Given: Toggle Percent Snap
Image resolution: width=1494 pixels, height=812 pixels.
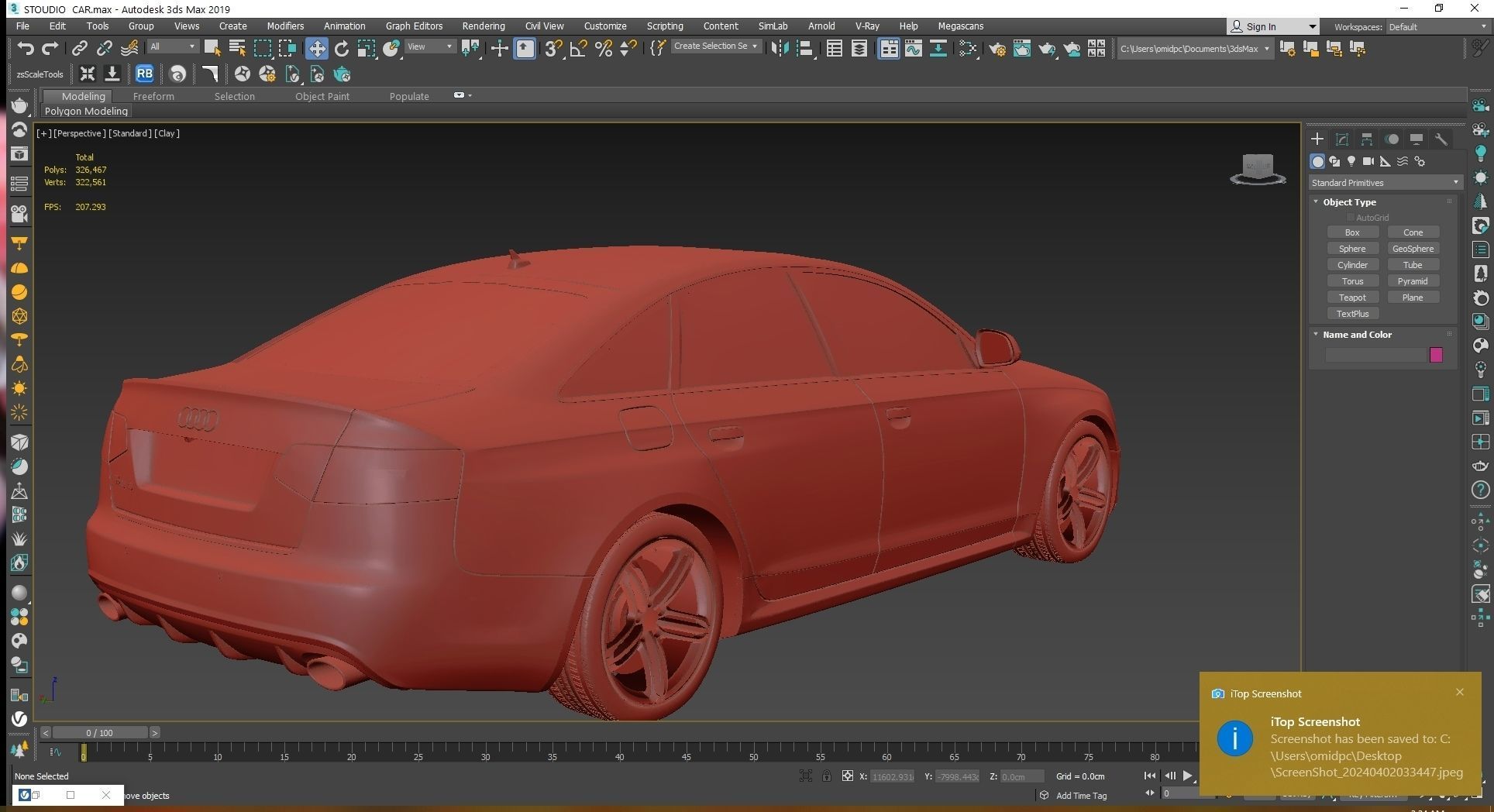Looking at the screenshot, I should [x=604, y=49].
